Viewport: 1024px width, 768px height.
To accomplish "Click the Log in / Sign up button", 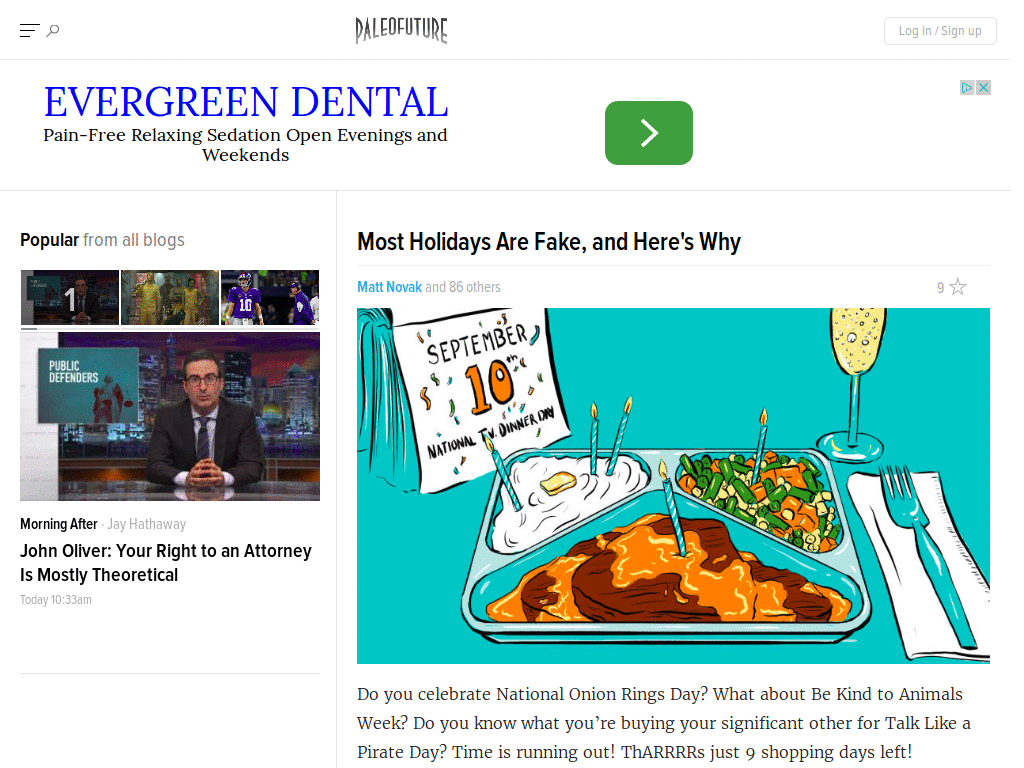I will coord(939,30).
